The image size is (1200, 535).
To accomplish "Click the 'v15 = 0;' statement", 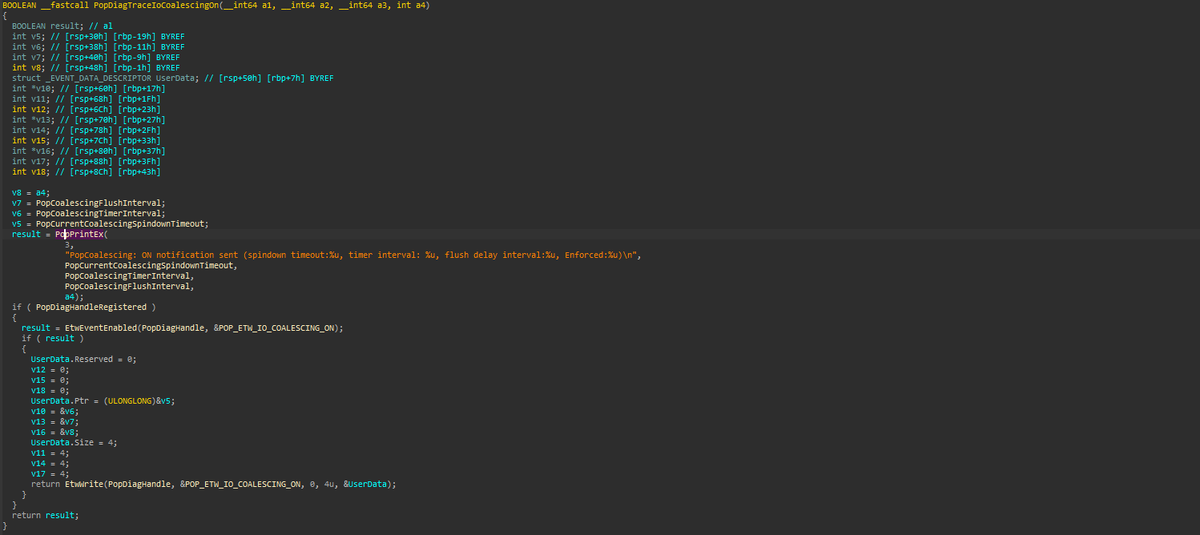I will tap(51, 378).
